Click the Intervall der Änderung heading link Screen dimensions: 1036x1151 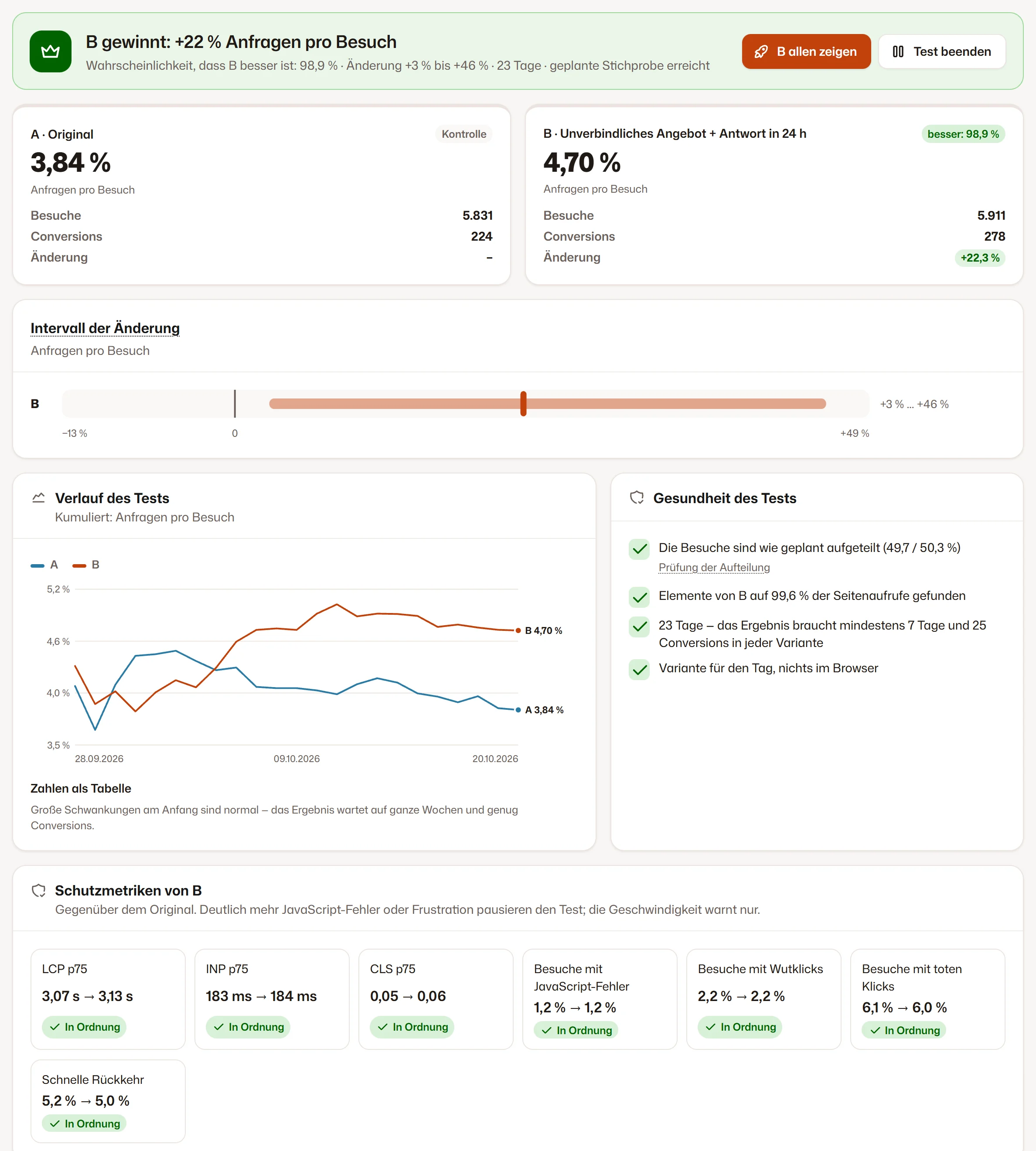click(106, 328)
